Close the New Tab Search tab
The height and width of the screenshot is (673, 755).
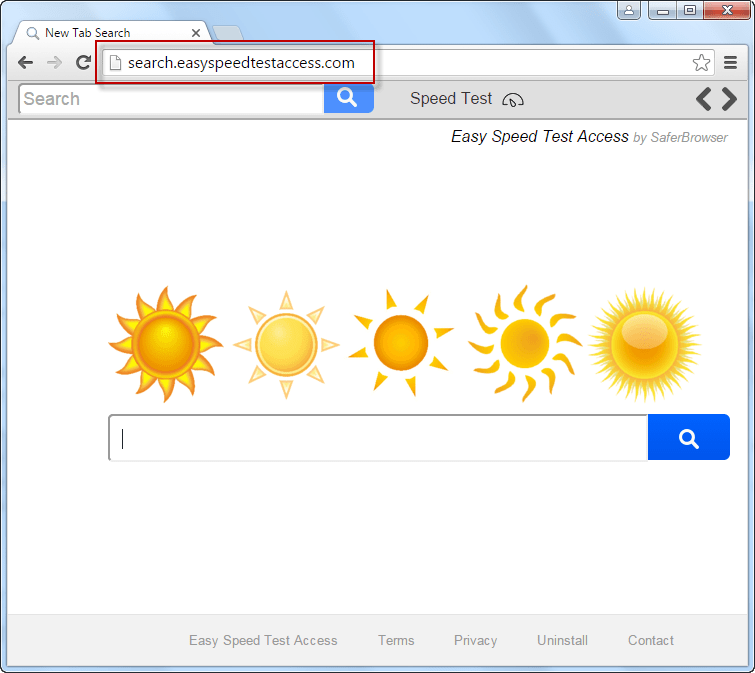(195, 33)
